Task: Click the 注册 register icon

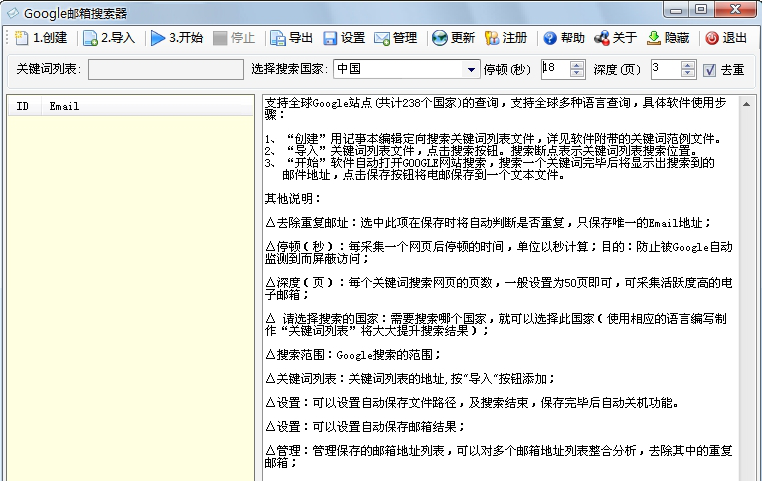Action: [x=492, y=38]
